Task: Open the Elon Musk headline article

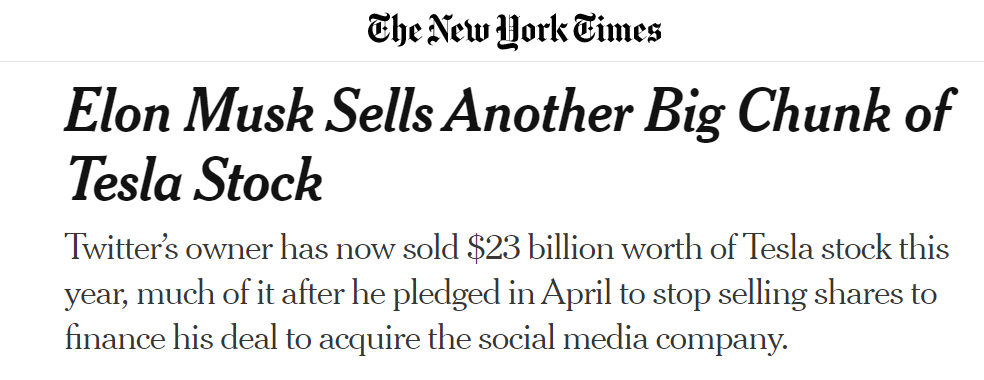Action: [x=509, y=145]
